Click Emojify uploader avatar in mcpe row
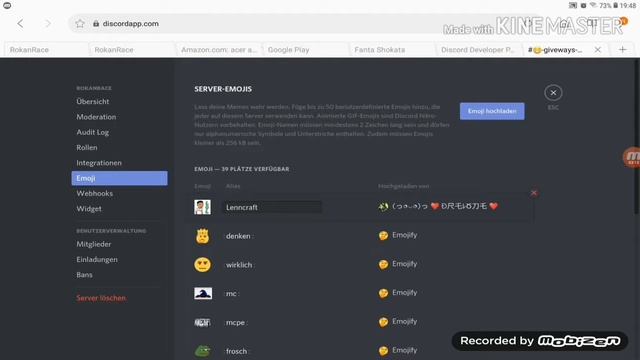The image size is (640, 360). [x=383, y=322]
